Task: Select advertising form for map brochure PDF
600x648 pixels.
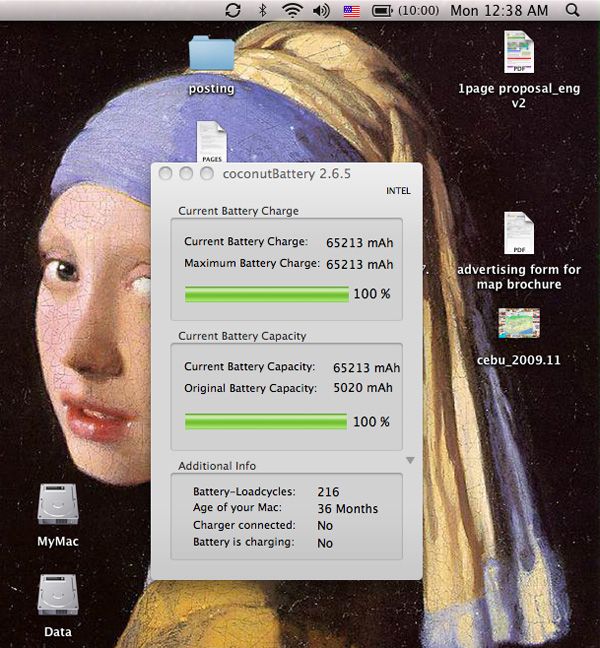Action: click(519, 233)
